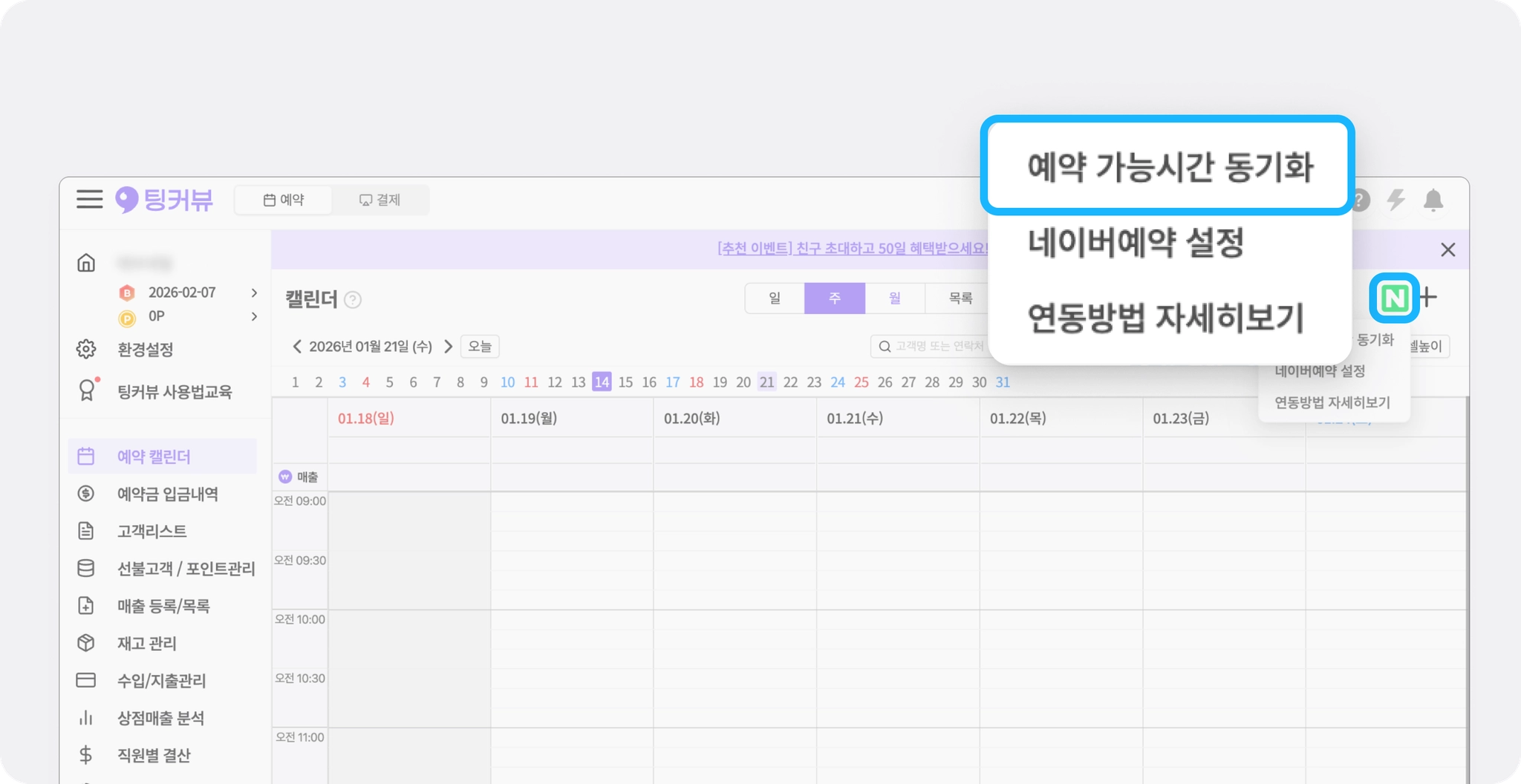Open the 추천 이벤트 banner link
Image resolution: width=1521 pixels, height=784 pixels.
point(853,248)
